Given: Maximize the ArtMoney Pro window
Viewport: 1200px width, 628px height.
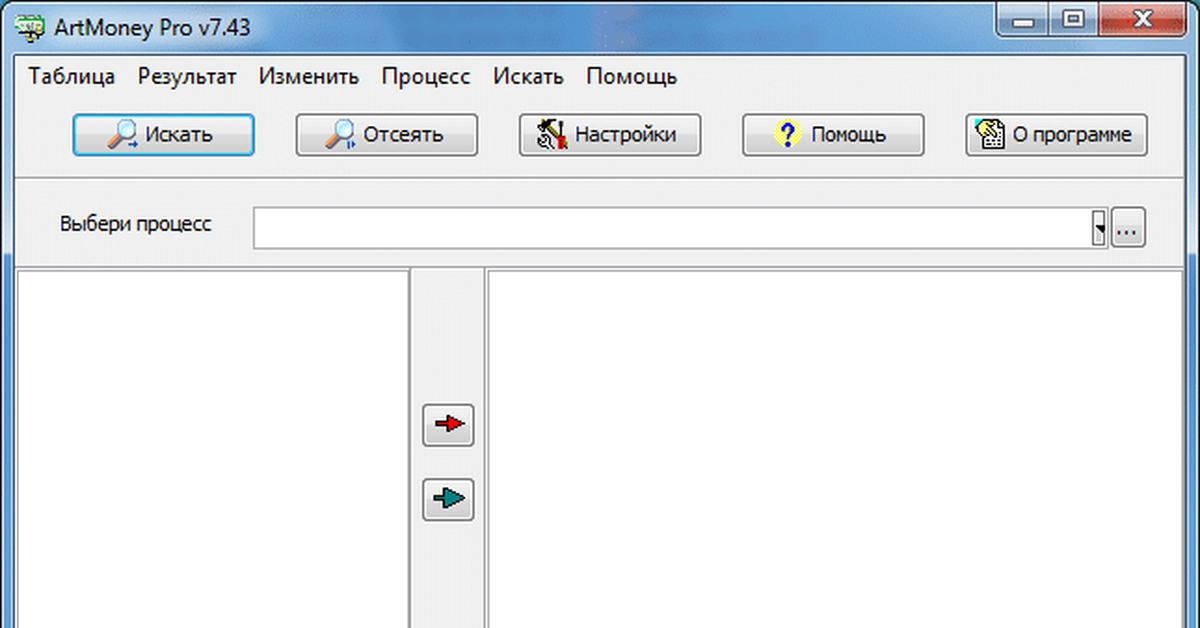Looking at the screenshot, I should pyautogui.click(x=1074, y=17).
